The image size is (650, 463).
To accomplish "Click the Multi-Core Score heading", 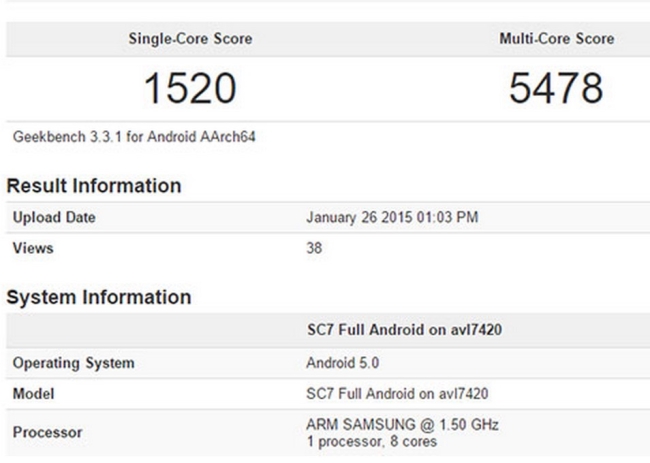I will click(x=556, y=39).
